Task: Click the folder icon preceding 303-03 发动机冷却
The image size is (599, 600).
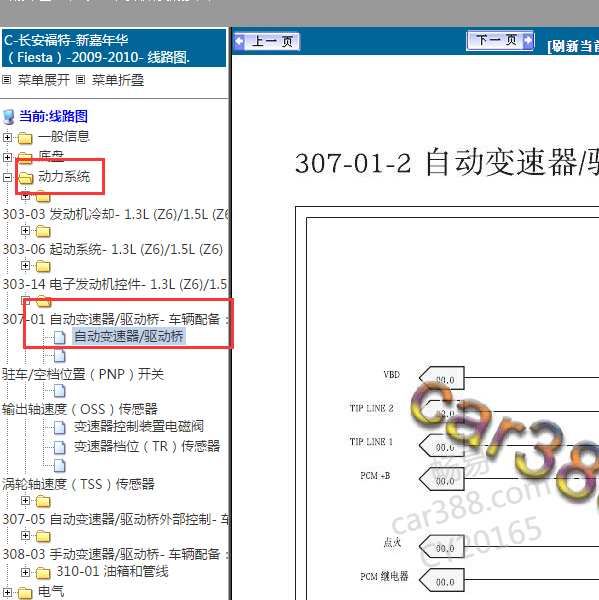Action: click(43, 197)
